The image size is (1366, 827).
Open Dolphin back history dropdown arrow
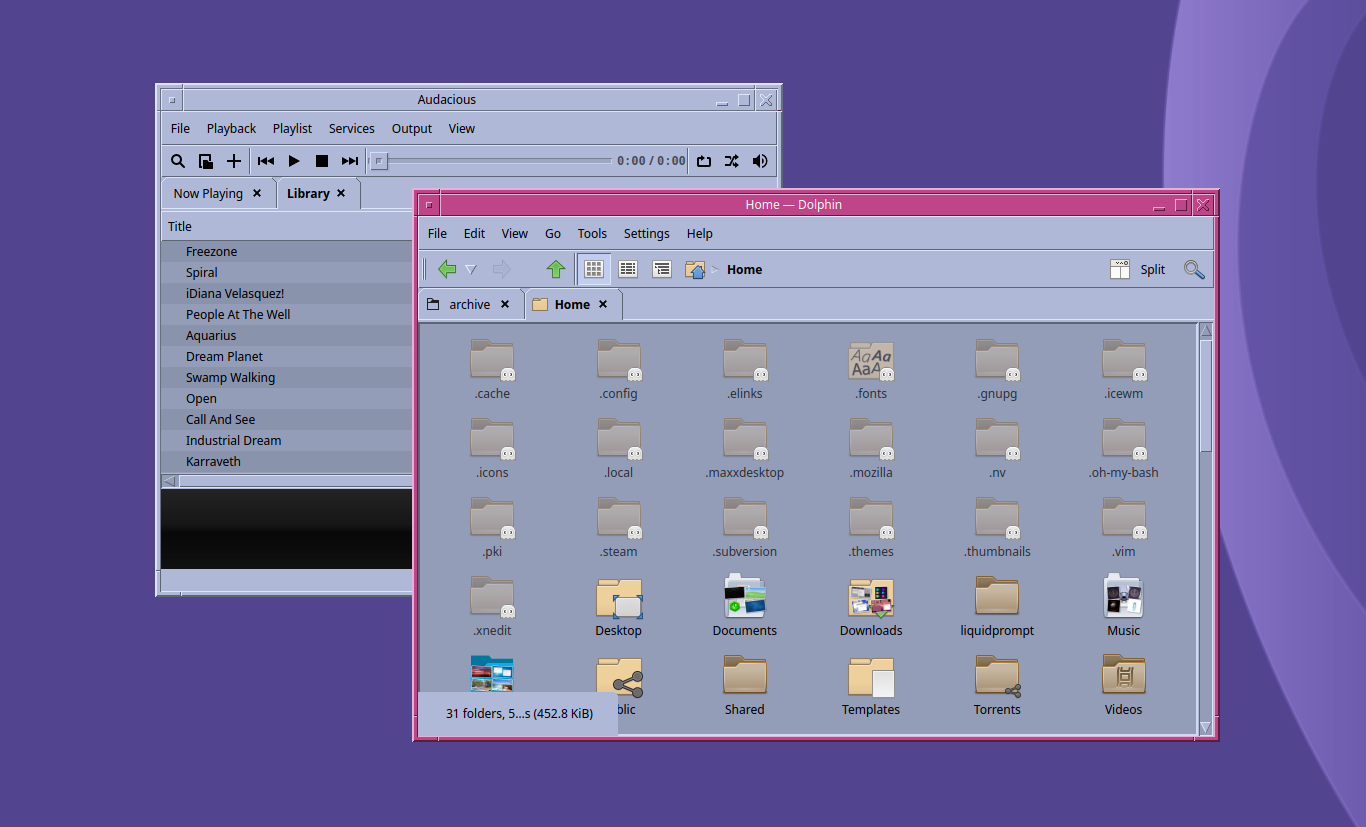[471, 269]
